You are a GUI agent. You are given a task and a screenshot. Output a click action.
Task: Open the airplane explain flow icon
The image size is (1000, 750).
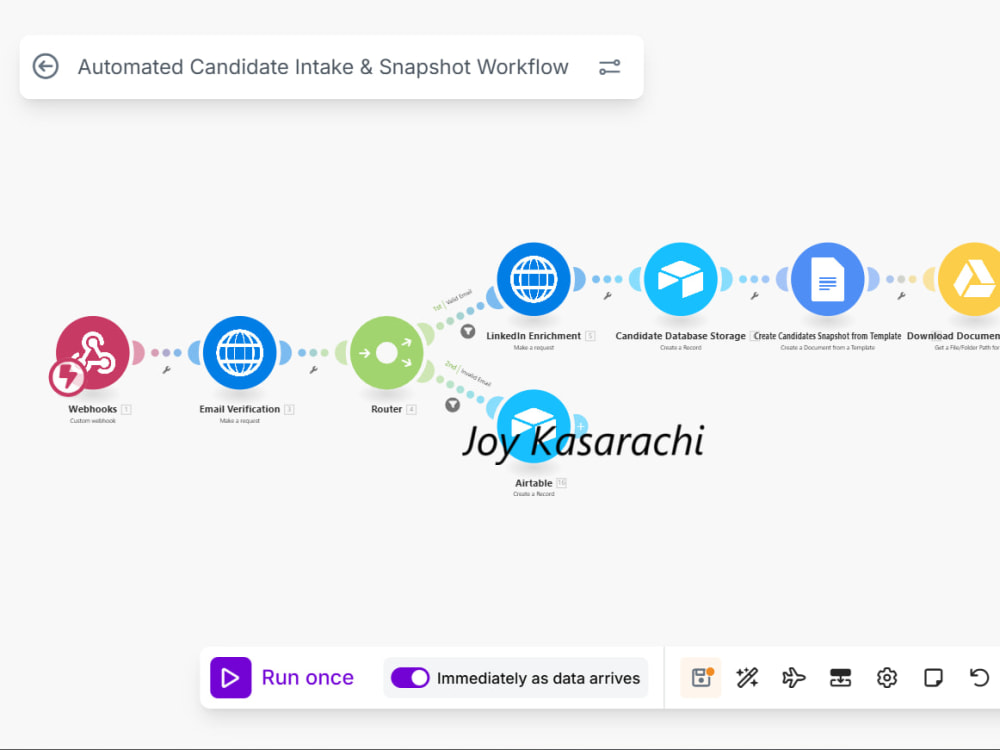794,677
